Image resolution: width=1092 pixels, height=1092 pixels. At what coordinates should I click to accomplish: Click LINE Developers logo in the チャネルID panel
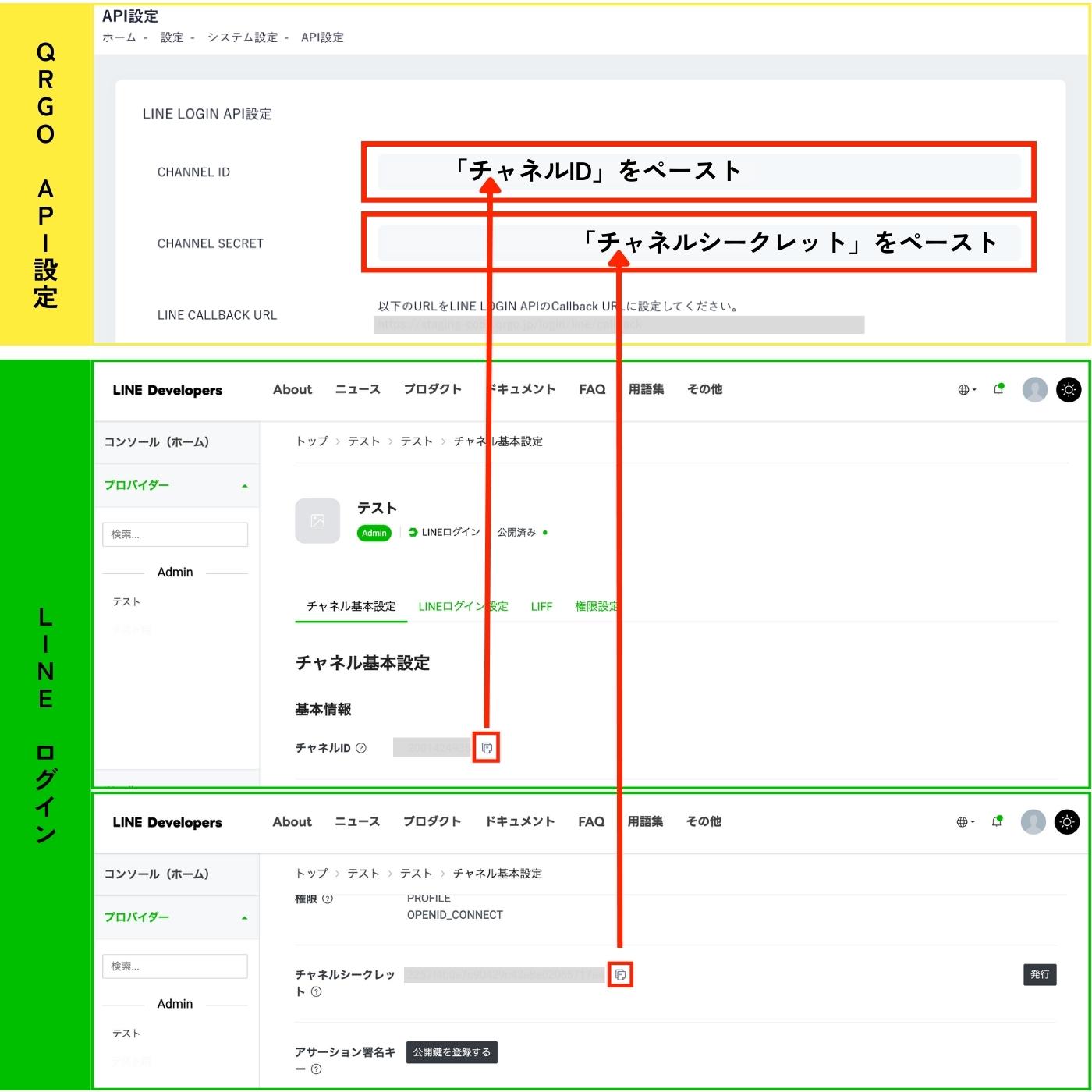coord(167,390)
